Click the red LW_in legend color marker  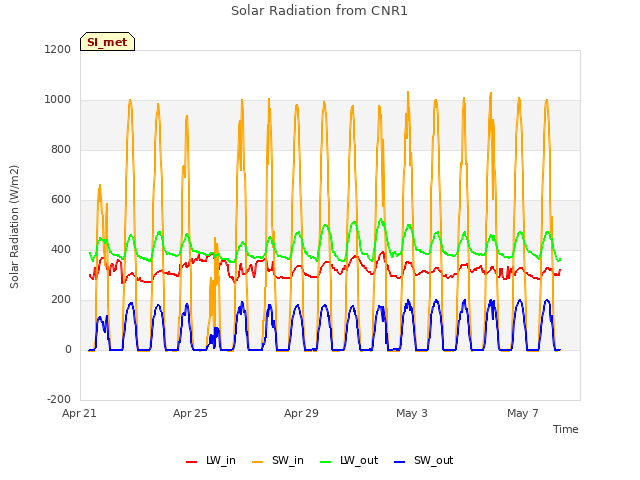pyautogui.click(x=191, y=462)
